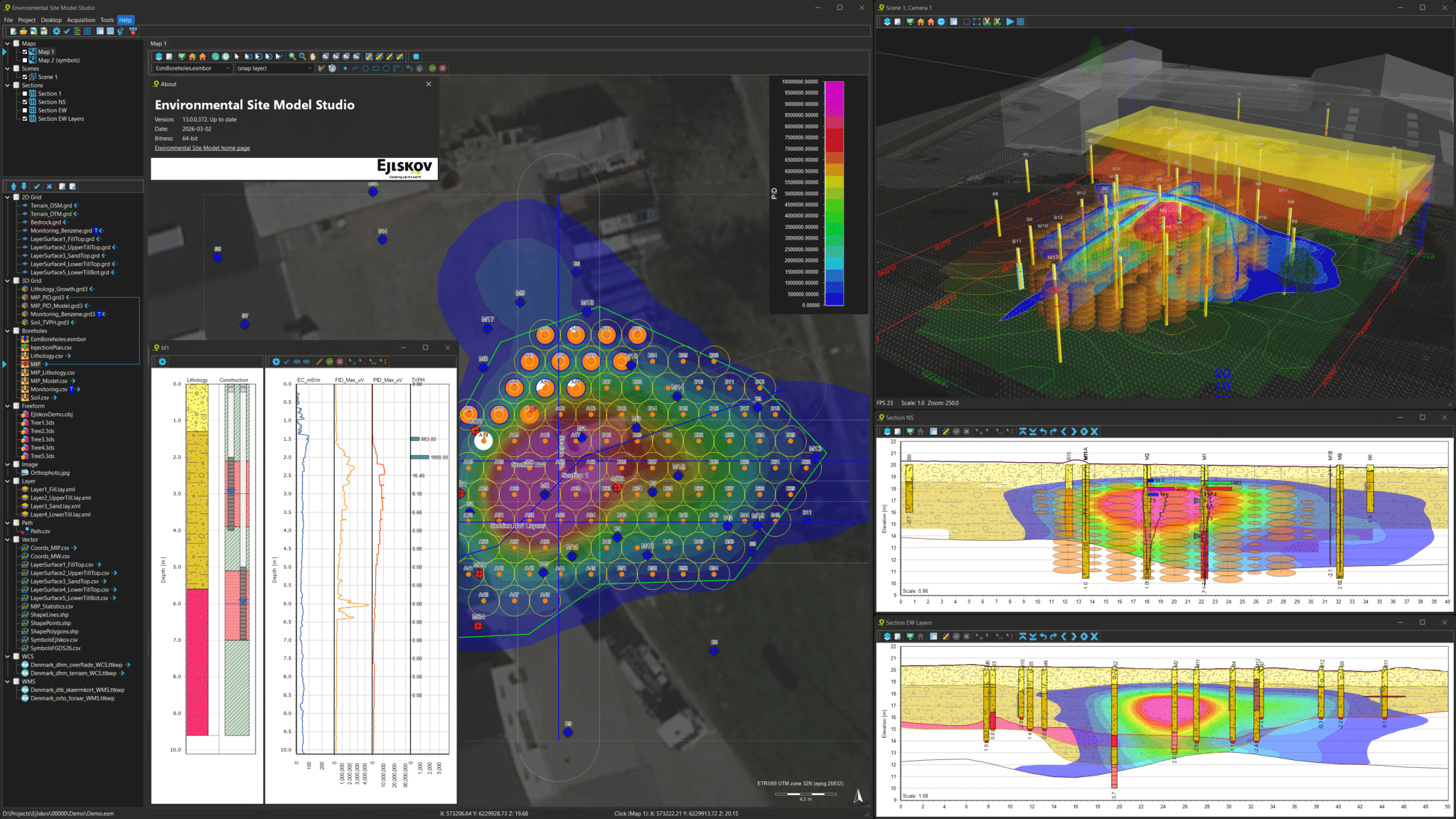Click the gear icon in M1 borehole window
Image resolution: width=1456 pixels, height=819 pixels.
(x=162, y=362)
